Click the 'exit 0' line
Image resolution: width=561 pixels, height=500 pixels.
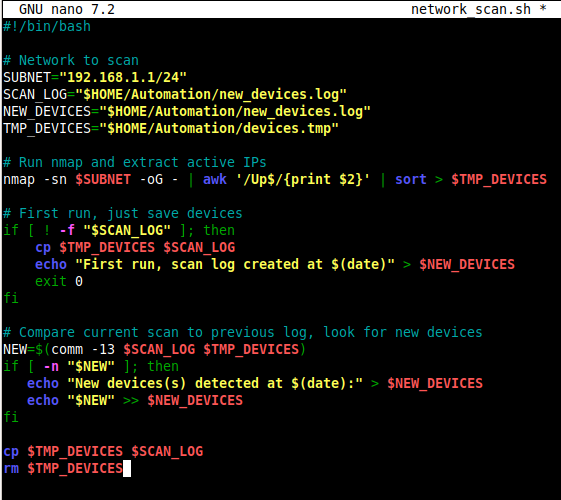tap(59, 281)
